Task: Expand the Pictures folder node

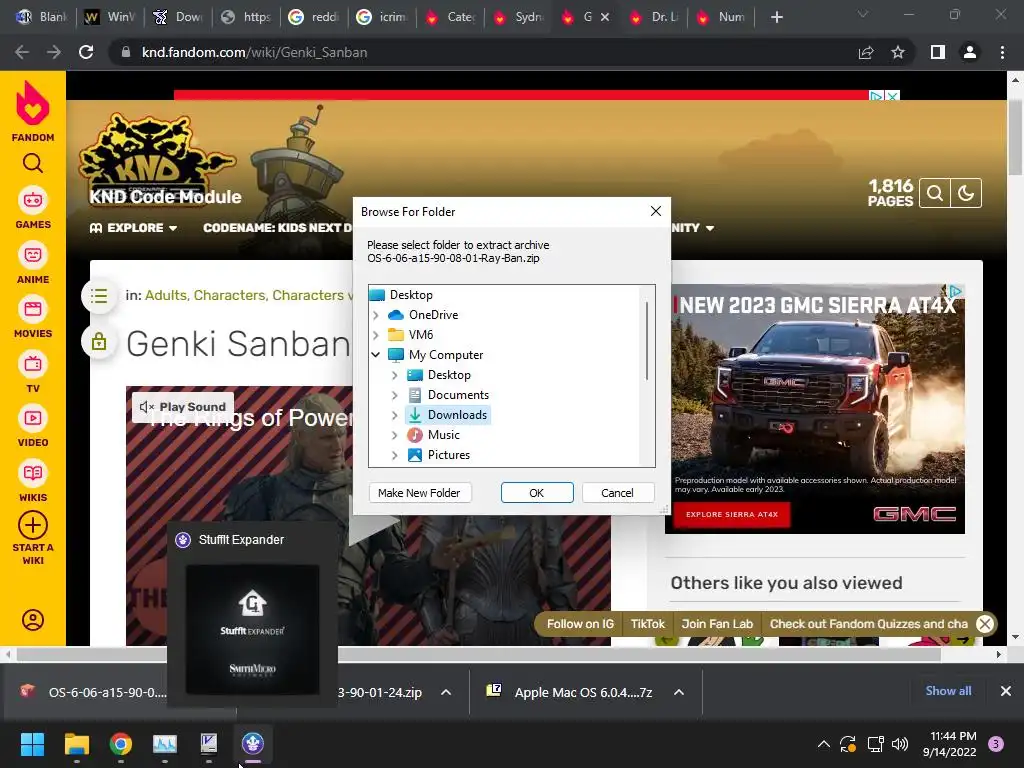Action: pyautogui.click(x=394, y=455)
